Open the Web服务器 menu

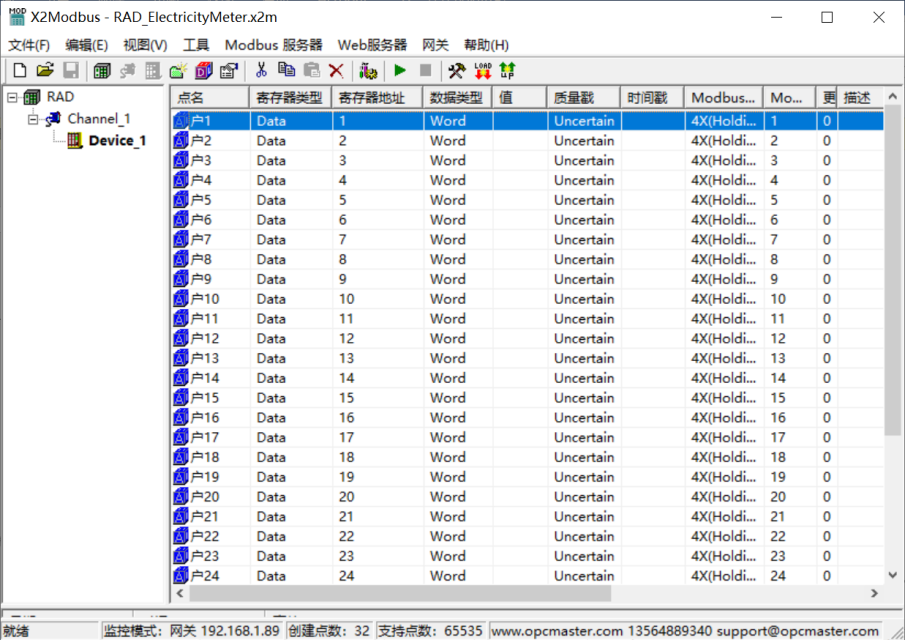pyautogui.click(x=372, y=45)
